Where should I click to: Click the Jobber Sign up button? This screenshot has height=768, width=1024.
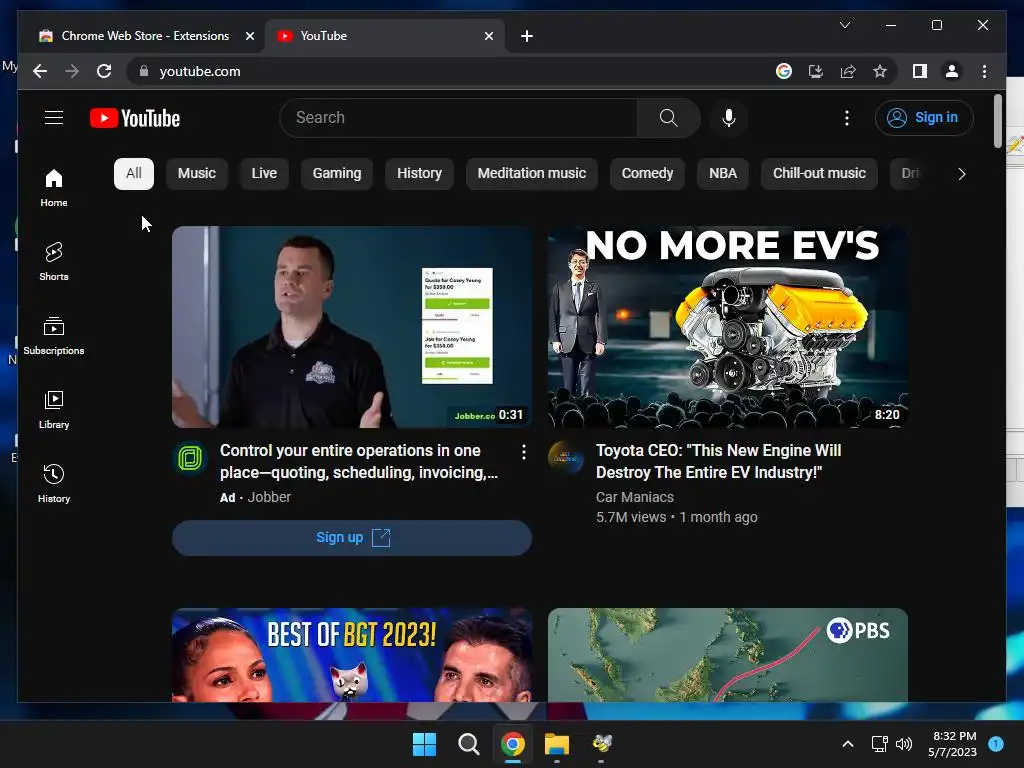click(352, 537)
